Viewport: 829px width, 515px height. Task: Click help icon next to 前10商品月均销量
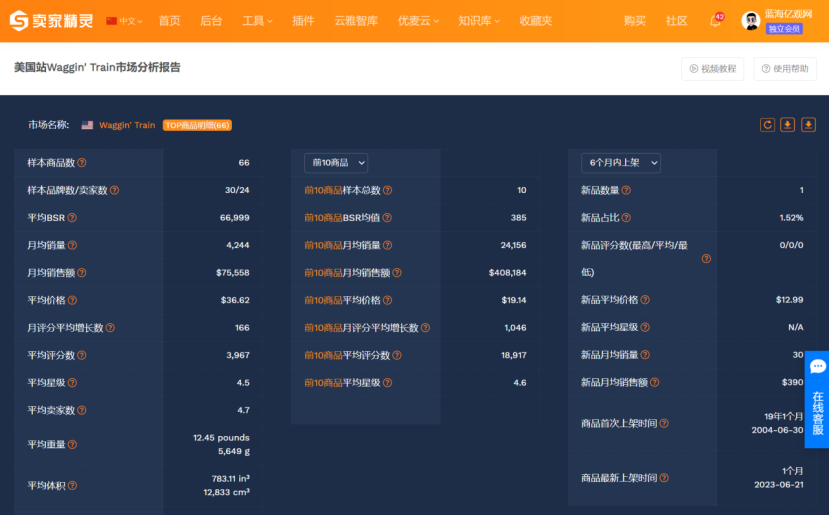click(x=388, y=245)
